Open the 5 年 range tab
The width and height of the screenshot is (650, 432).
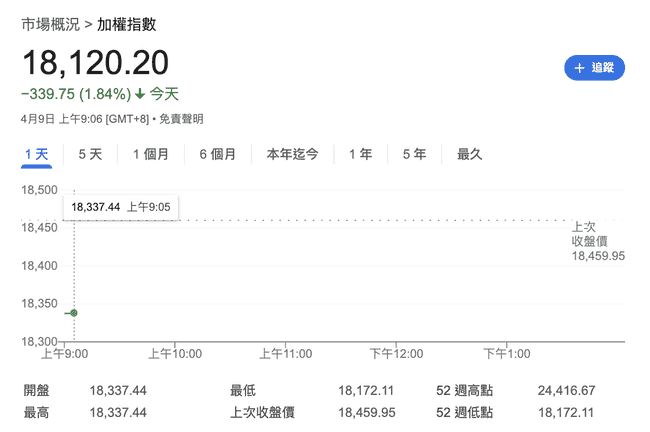click(414, 155)
